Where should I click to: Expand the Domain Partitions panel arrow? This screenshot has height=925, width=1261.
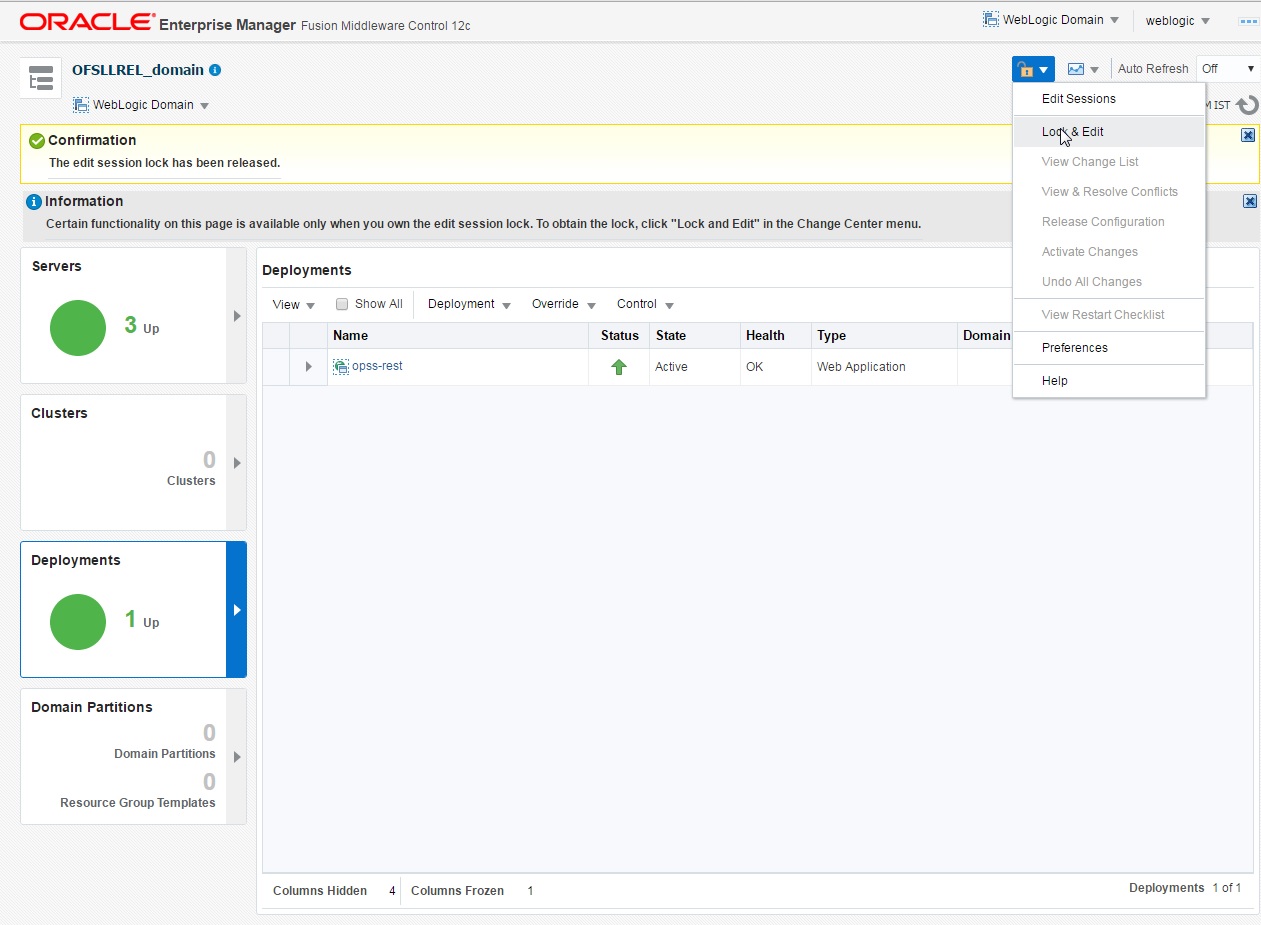[x=237, y=757]
